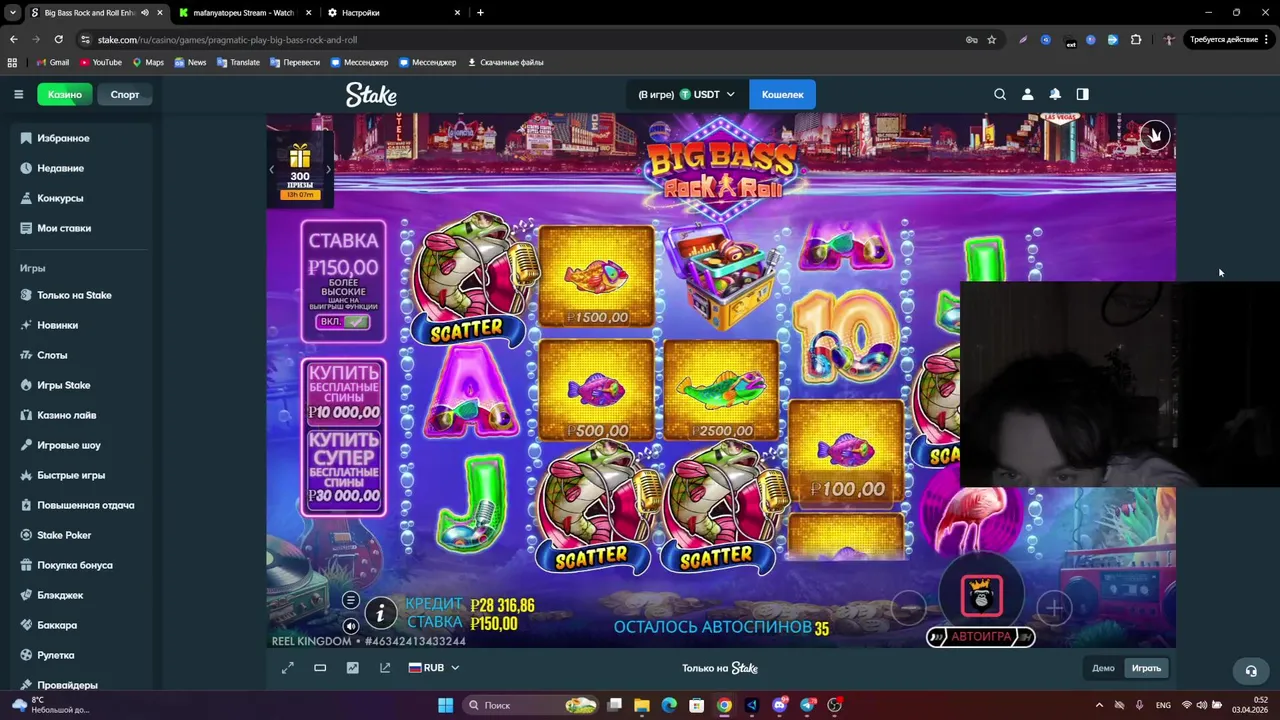Image resolution: width=1280 pixels, height=720 pixels.
Task: Go to next prize with right arrow
Action: point(328,169)
